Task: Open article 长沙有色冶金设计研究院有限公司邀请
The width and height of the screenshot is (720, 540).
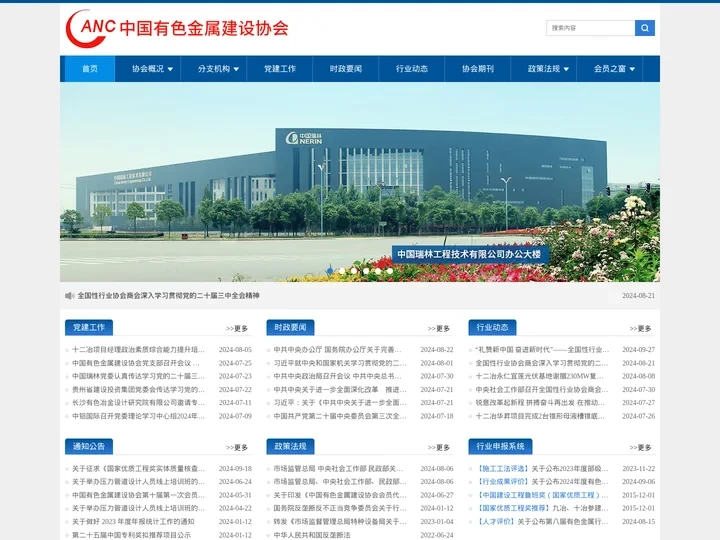Action: click(x=138, y=403)
